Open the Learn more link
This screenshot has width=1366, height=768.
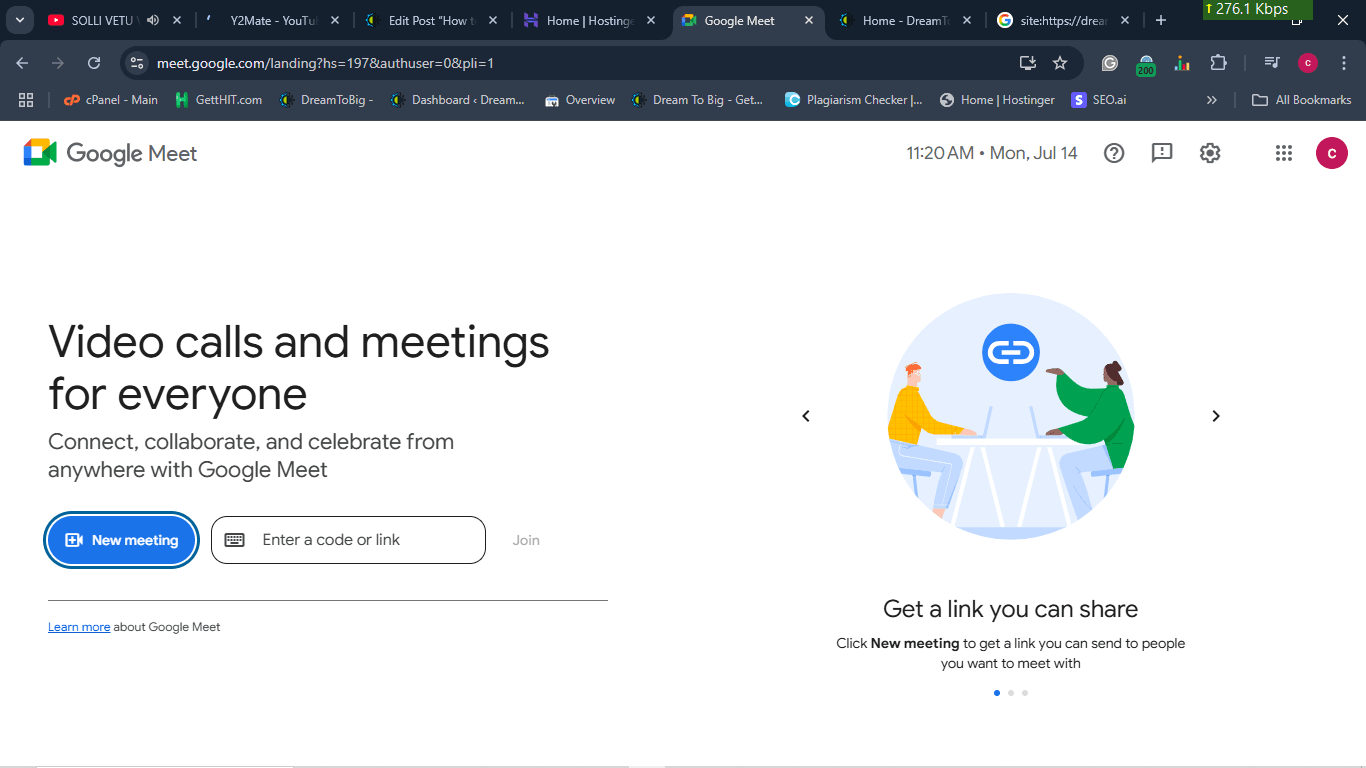click(x=79, y=627)
